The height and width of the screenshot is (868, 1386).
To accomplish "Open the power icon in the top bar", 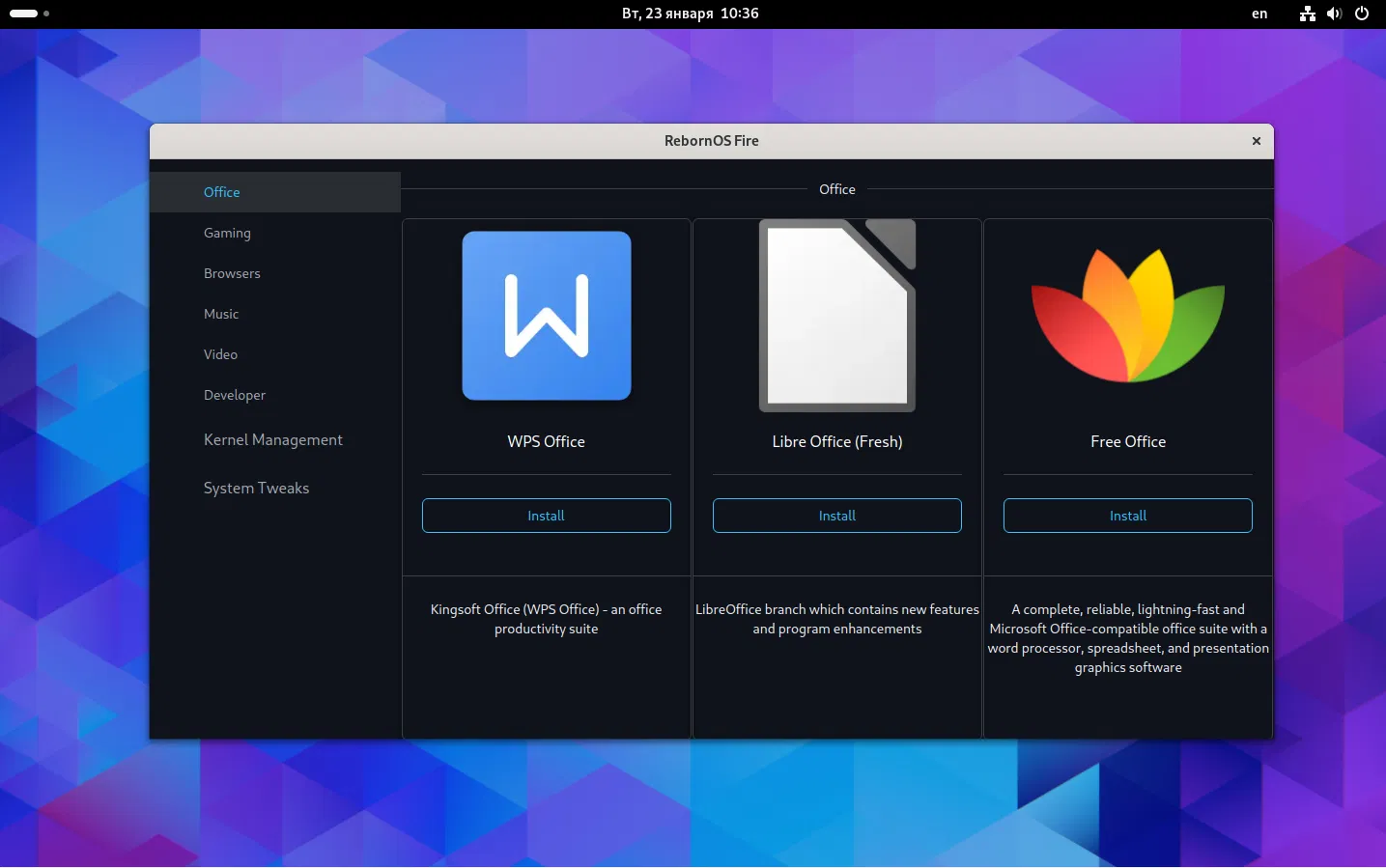I will tap(1362, 14).
